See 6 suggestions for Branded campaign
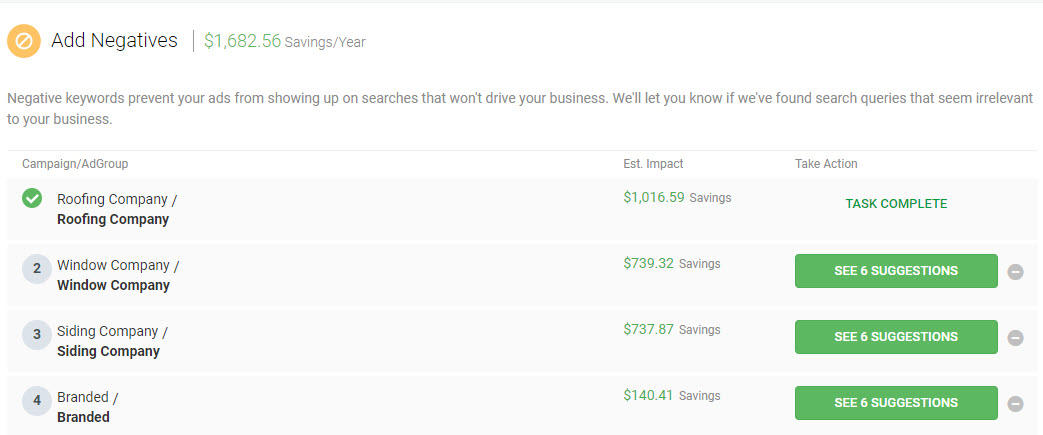1043x435 pixels. point(895,403)
